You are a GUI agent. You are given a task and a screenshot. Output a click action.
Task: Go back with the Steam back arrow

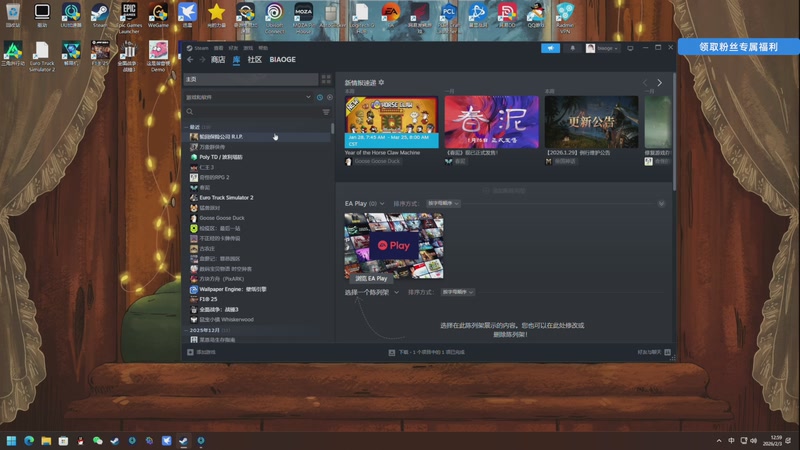point(190,60)
